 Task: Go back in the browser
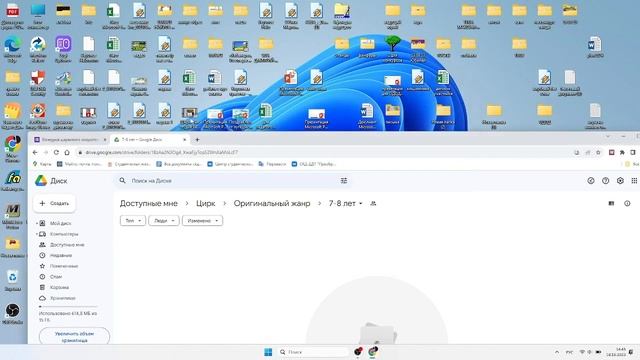tap(35, 152)
